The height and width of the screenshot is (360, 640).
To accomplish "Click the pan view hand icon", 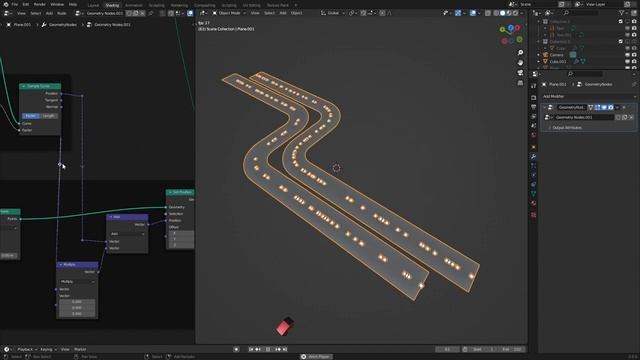I will 520,62.
